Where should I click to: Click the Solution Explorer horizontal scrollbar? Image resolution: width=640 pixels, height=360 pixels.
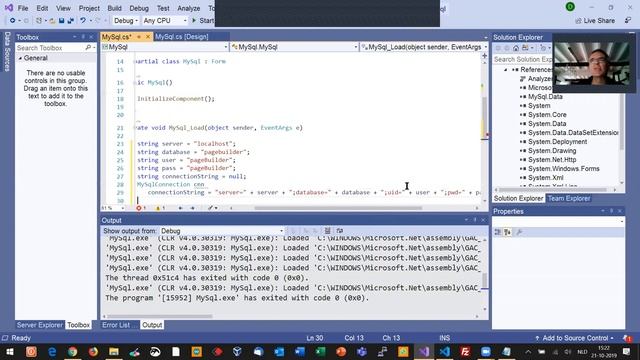point(556,189)
